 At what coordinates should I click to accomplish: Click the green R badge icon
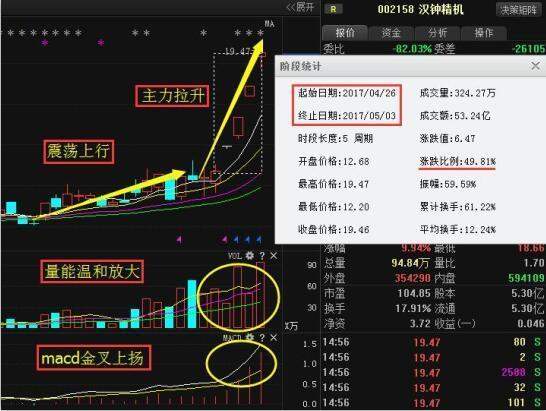333,9
